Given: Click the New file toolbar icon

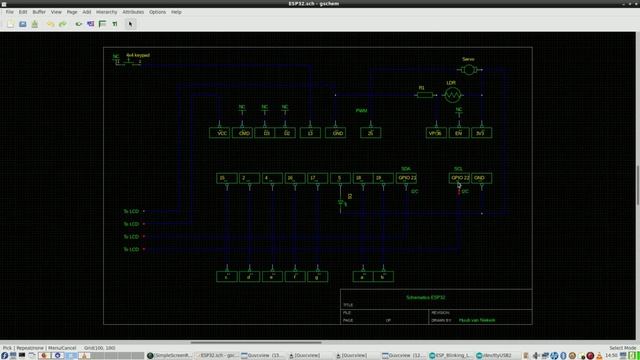Looking at the screenshot, I should point(11,24).
